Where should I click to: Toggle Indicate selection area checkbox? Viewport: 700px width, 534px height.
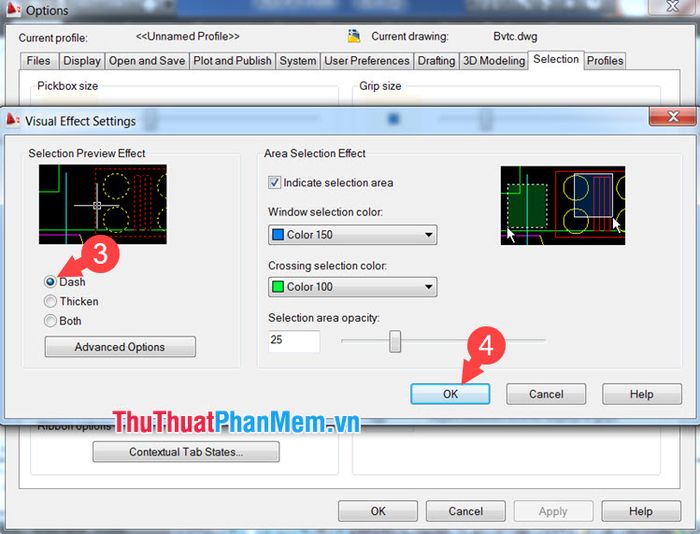click(274, 183)
